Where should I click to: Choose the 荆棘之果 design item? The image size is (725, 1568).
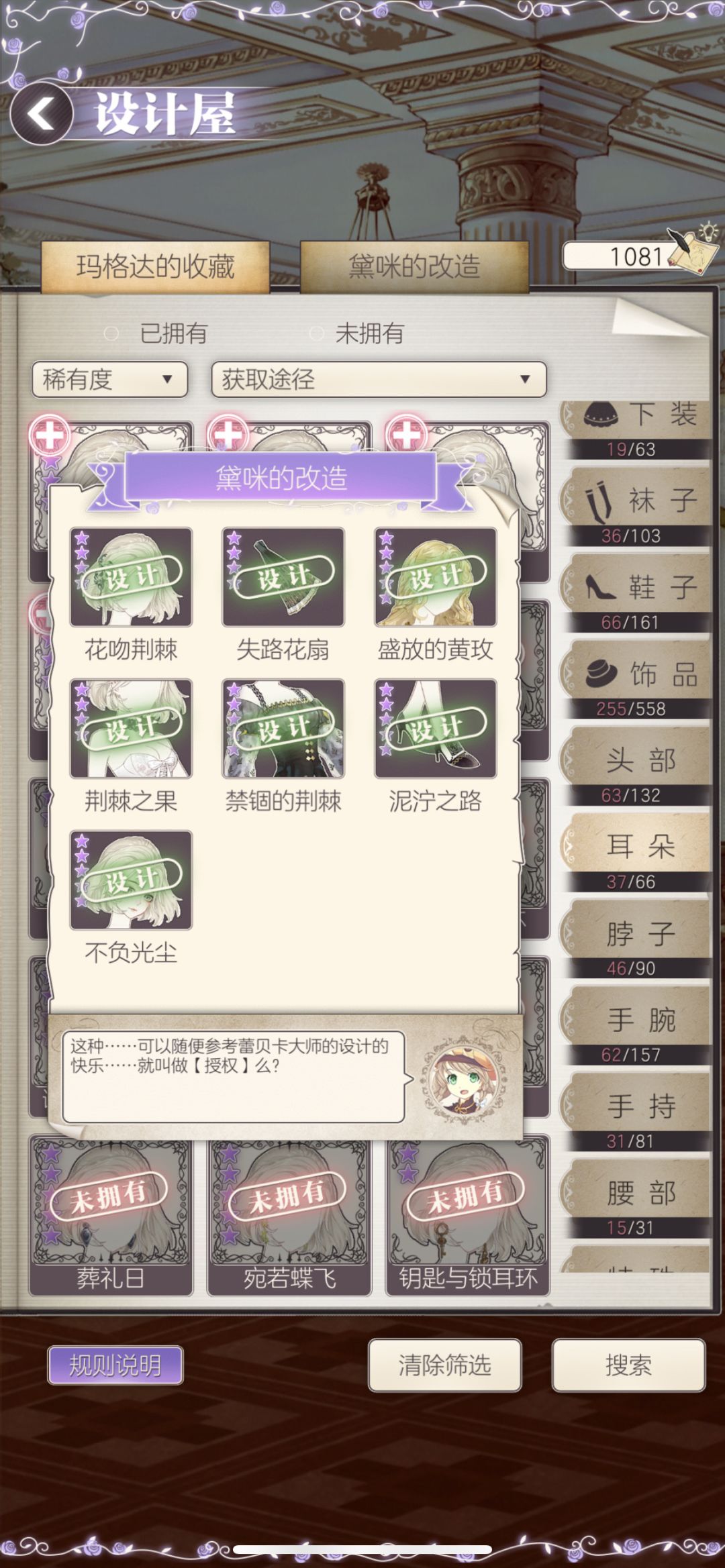131,728
